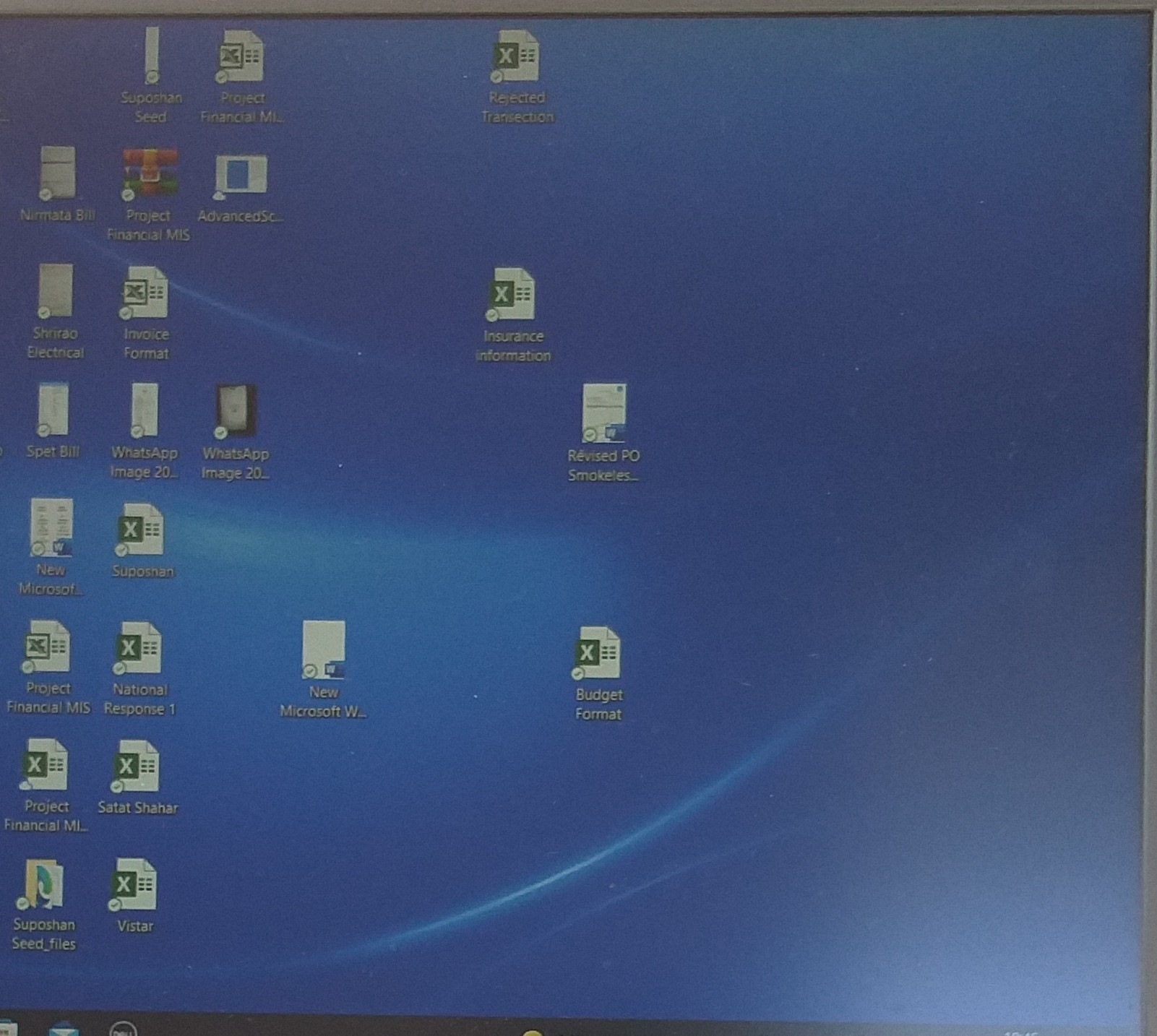This screenshot has width=1157, height=1036.
Task: Open the Mail app in the taskbar
Action: pos(64,1029)
